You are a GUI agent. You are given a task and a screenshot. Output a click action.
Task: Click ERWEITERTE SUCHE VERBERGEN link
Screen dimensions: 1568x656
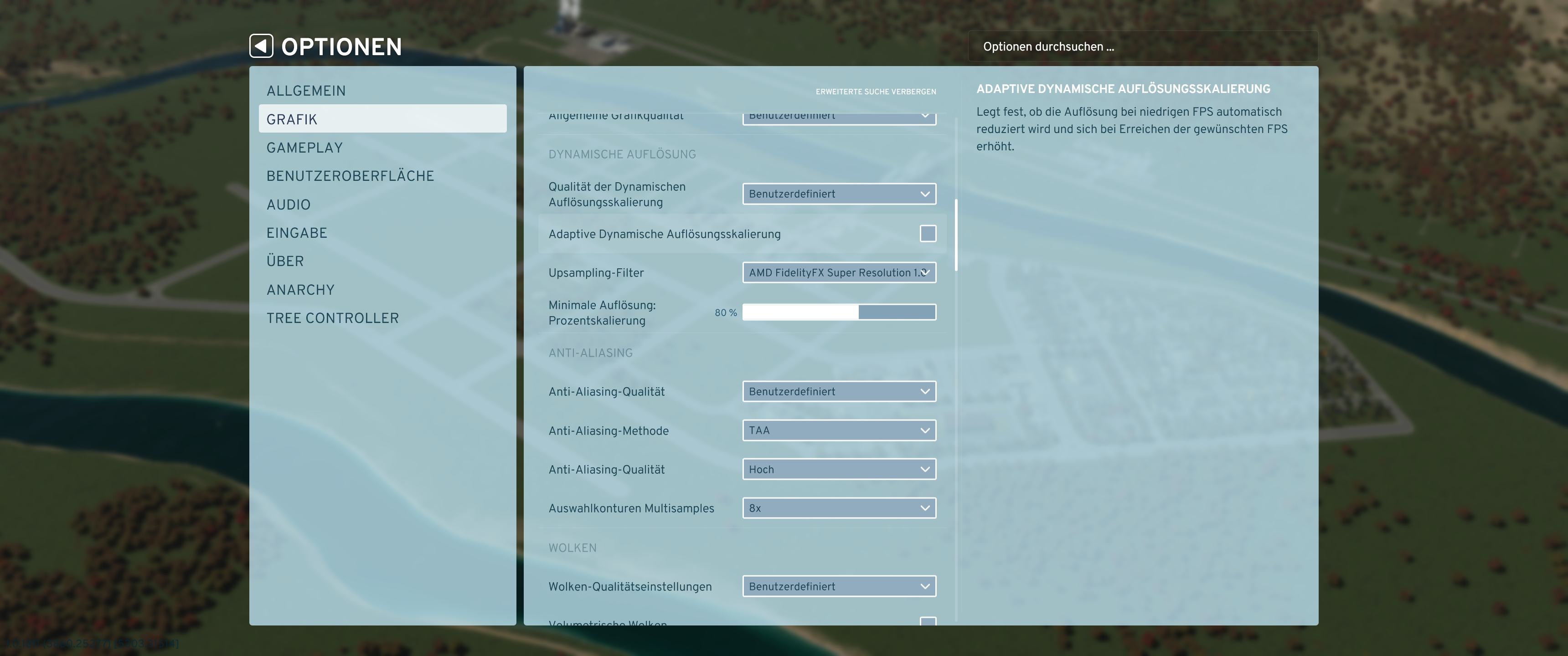[x=876, y=92]
